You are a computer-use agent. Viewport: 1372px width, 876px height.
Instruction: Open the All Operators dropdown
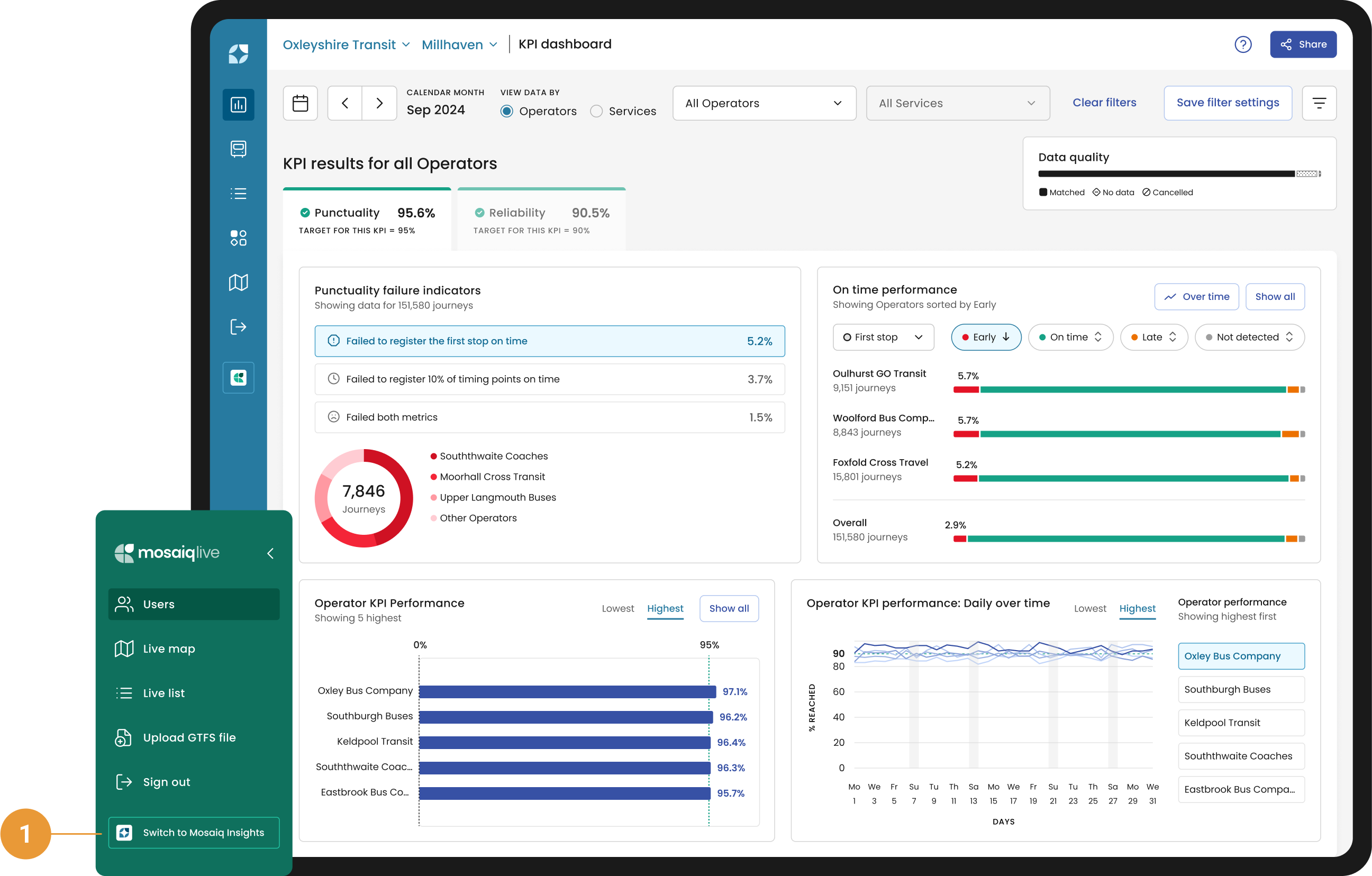[764, 103]
